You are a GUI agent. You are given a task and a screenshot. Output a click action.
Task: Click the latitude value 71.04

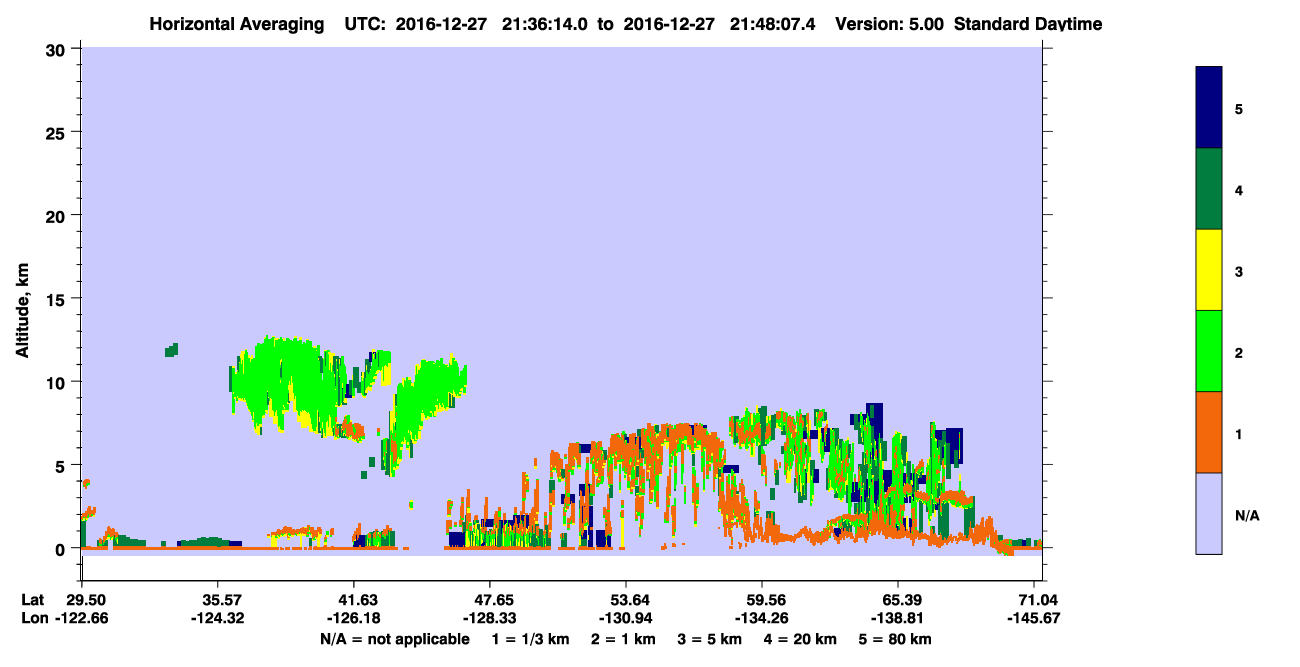tap(1036, 600)
